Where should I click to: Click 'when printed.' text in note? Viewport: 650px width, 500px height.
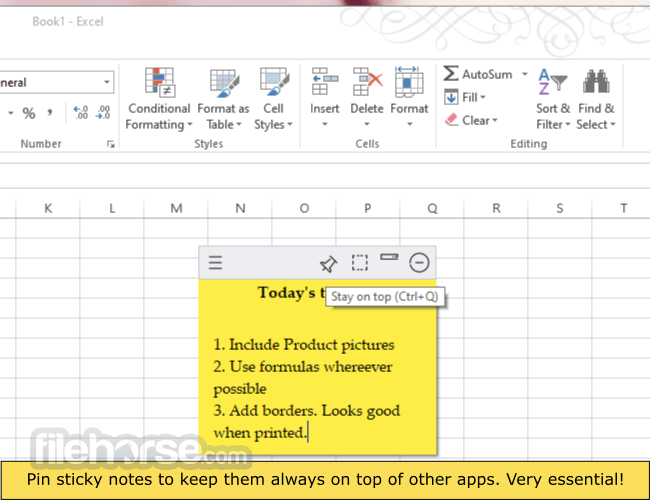[260, 433]
